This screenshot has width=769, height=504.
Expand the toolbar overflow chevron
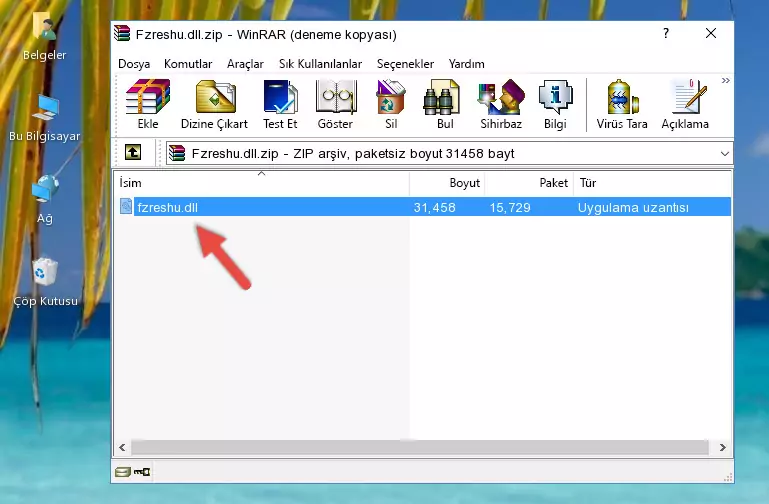[x=725, y=81]
